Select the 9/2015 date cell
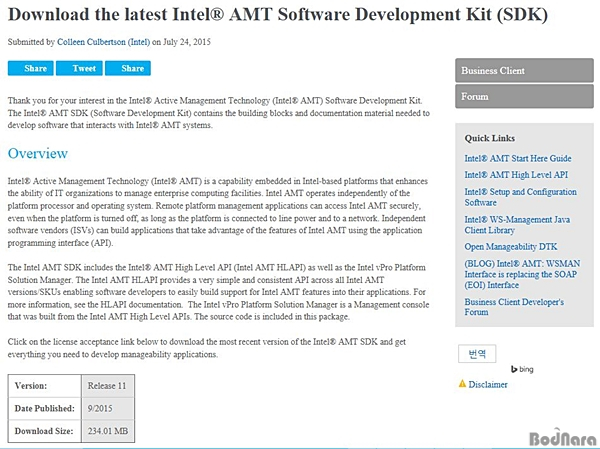 click(x=108, y=408)
